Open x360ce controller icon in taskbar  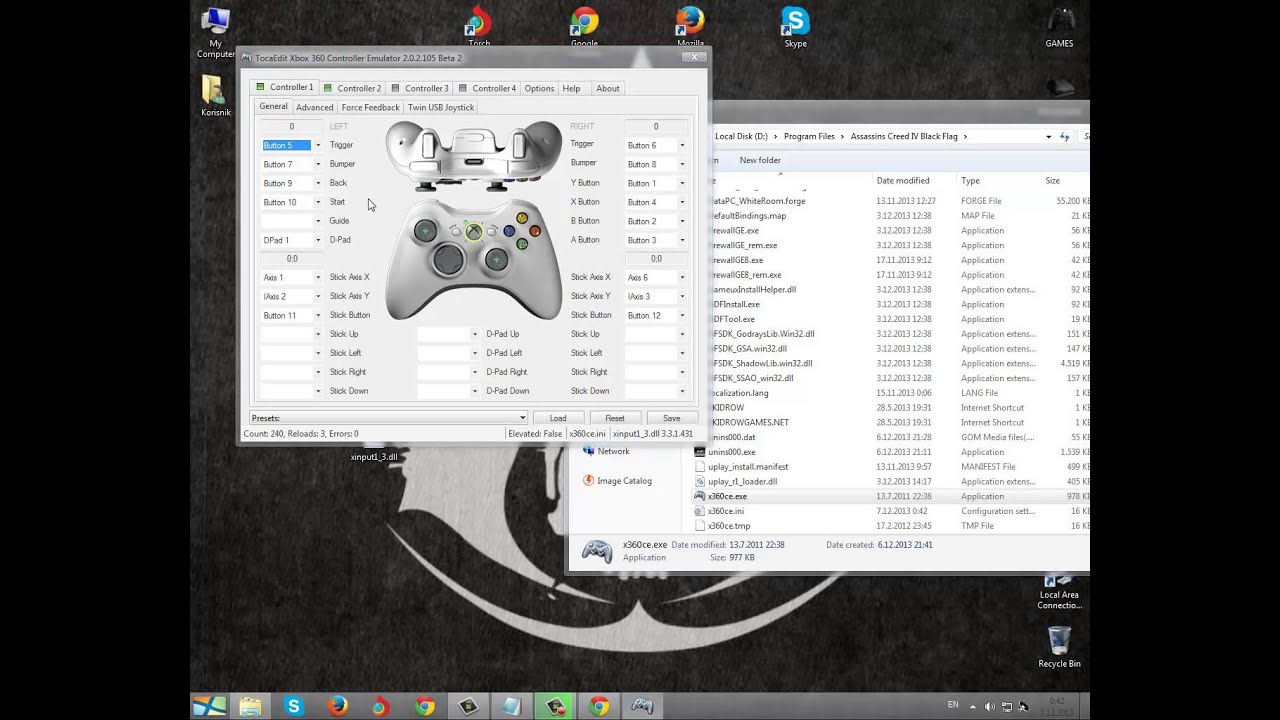click(642, 706)
